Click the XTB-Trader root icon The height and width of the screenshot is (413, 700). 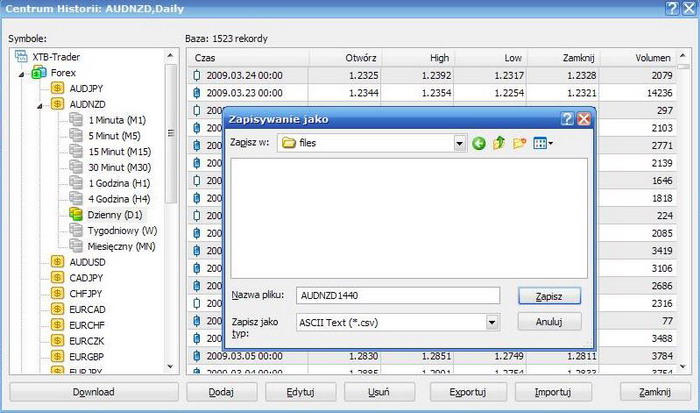click(21, 56)
